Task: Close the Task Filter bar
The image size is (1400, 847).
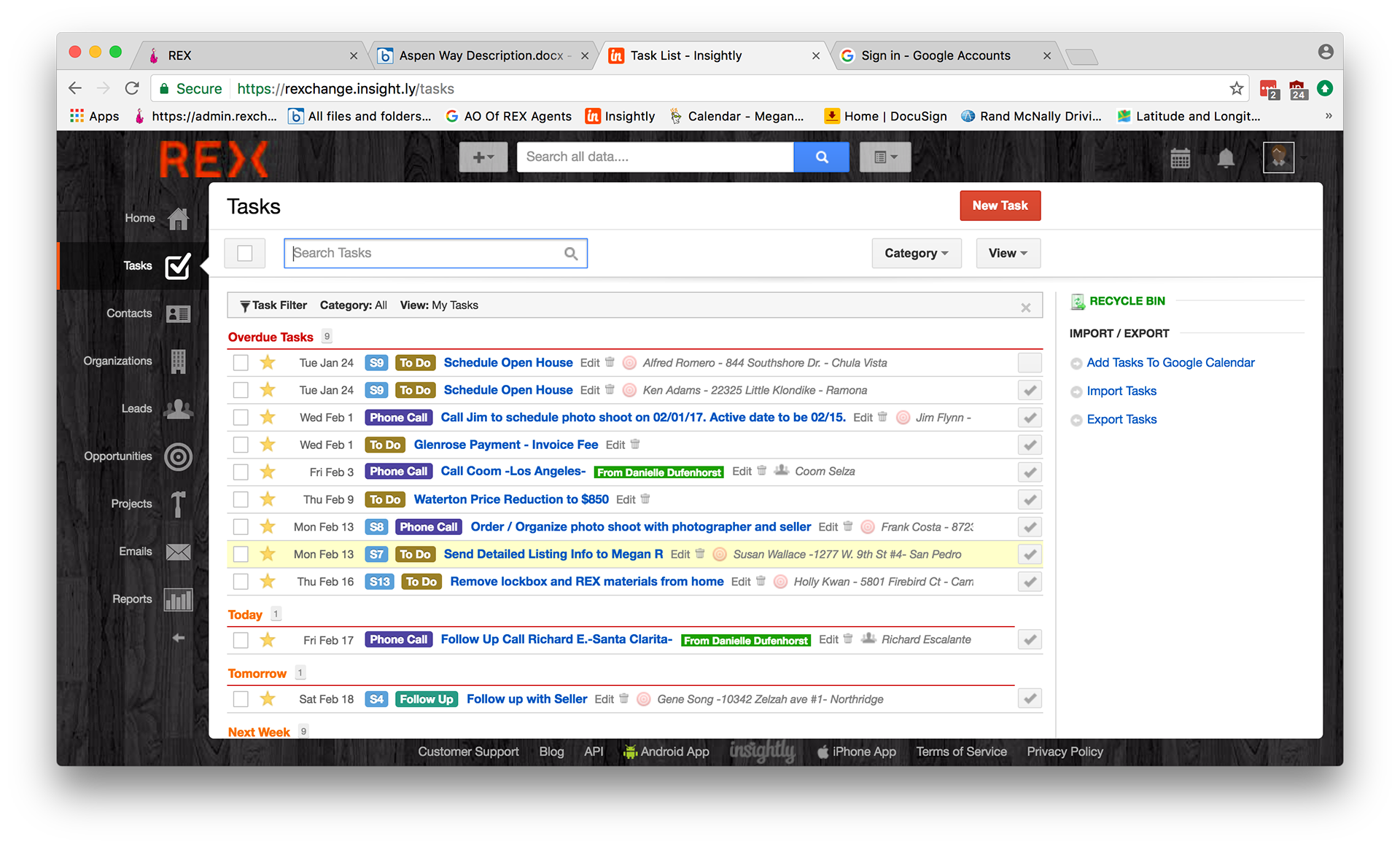Action: (1026, 308)
